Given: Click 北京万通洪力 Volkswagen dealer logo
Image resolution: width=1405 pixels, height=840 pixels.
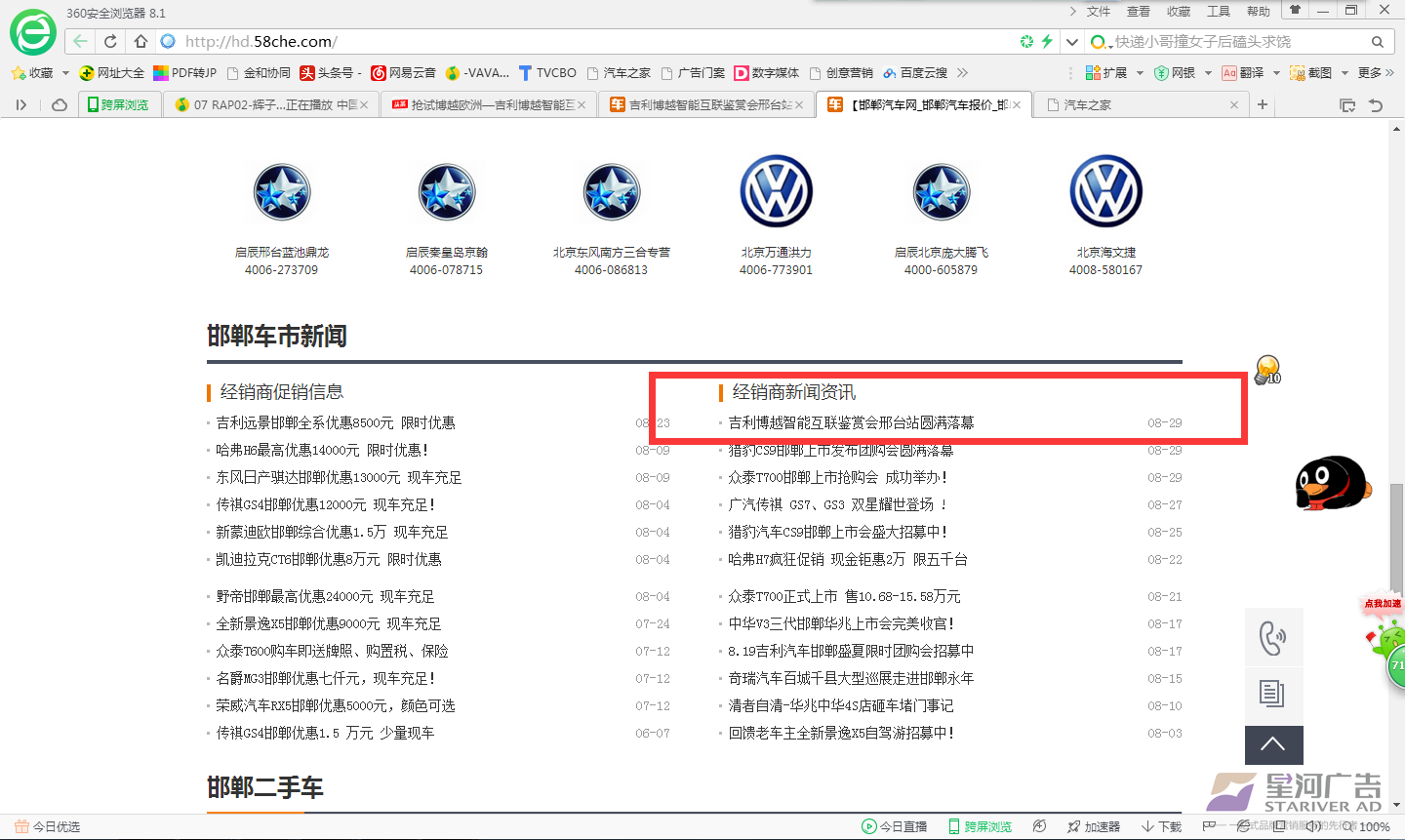Looking at the screenshot, I should pyautogui.click(x=776, y=191).
